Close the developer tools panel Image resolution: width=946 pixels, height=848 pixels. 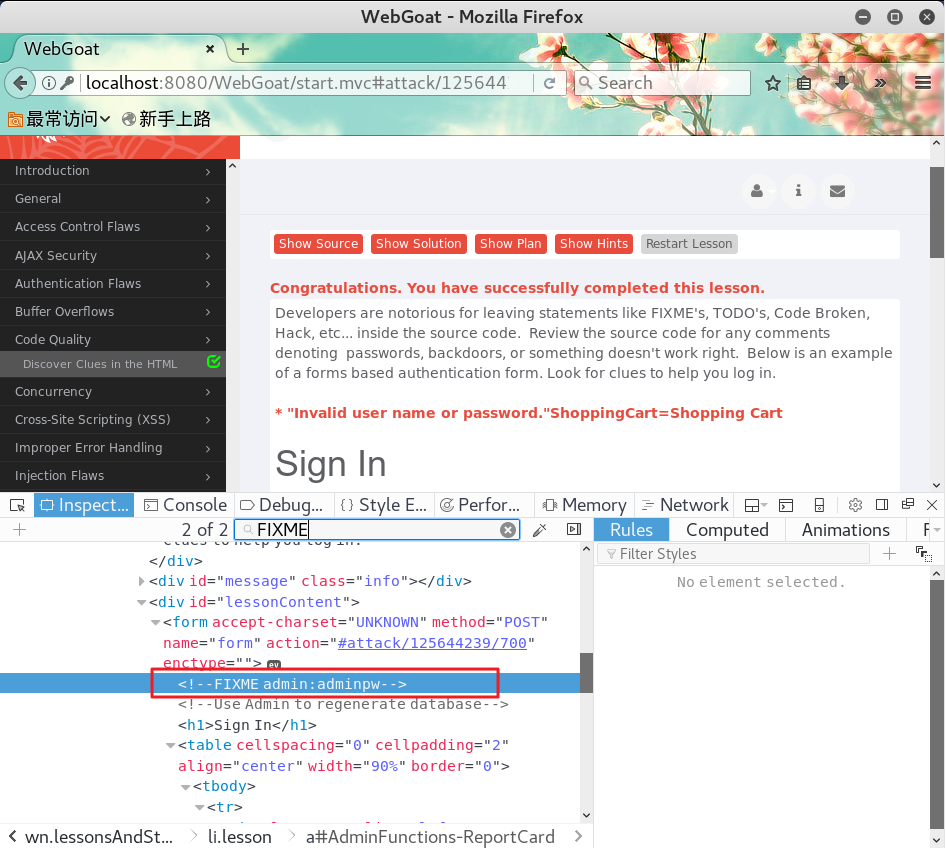click(x=932, y=505)
